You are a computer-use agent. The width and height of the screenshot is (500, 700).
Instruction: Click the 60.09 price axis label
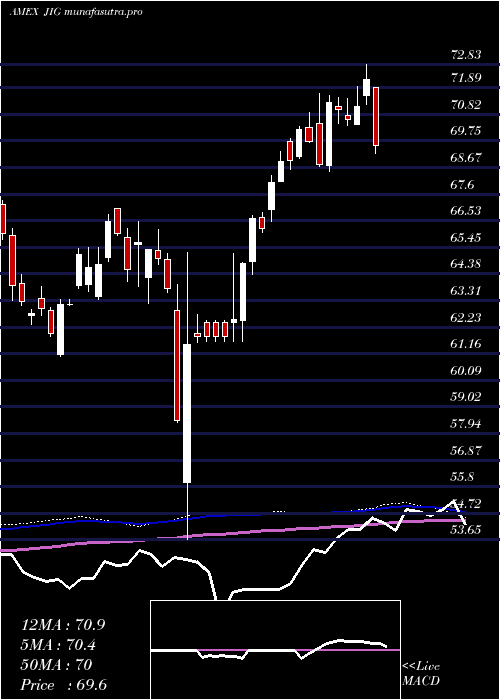(467, 371)
